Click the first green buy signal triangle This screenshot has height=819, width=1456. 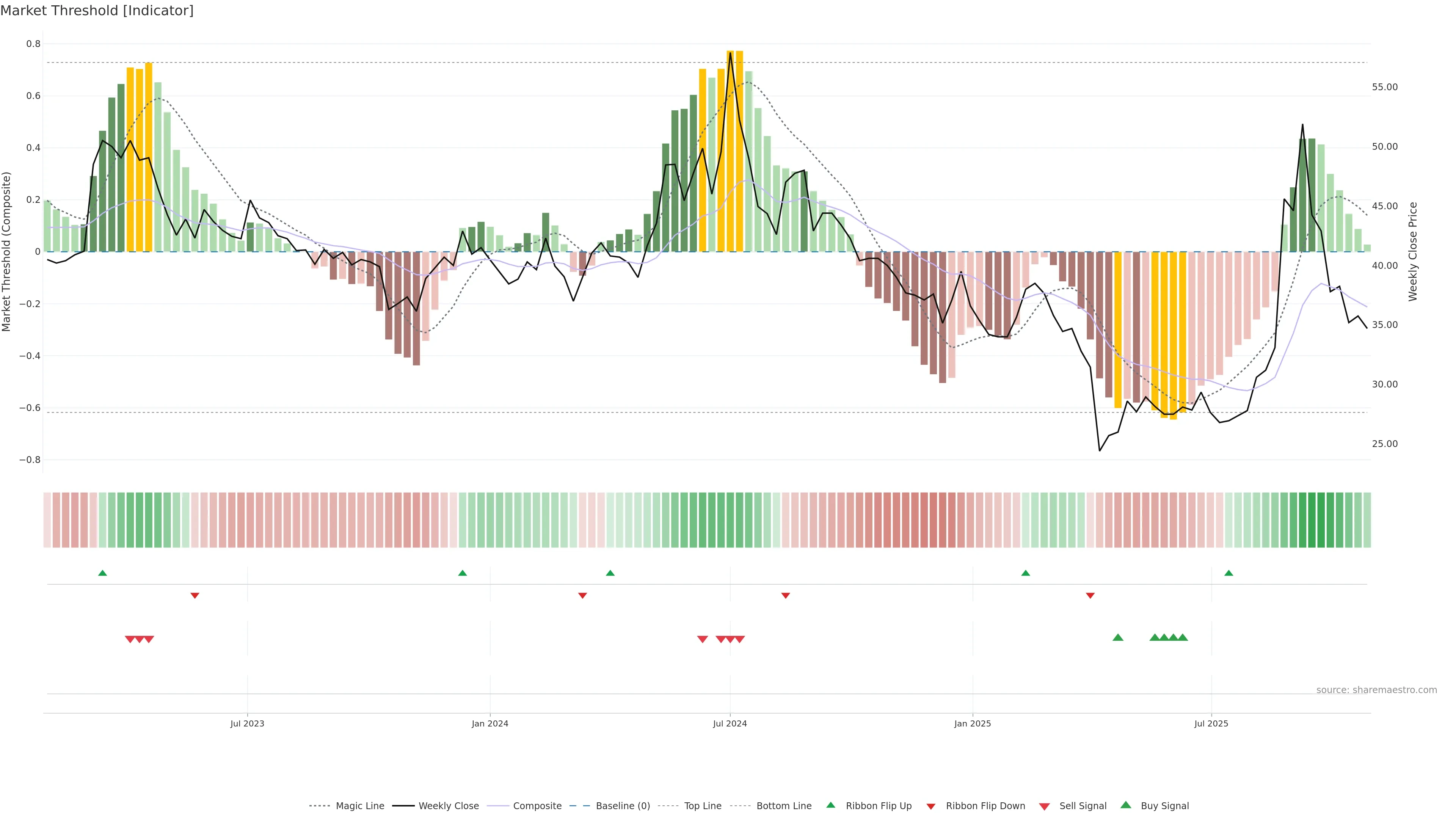[x=1117, y=637]
